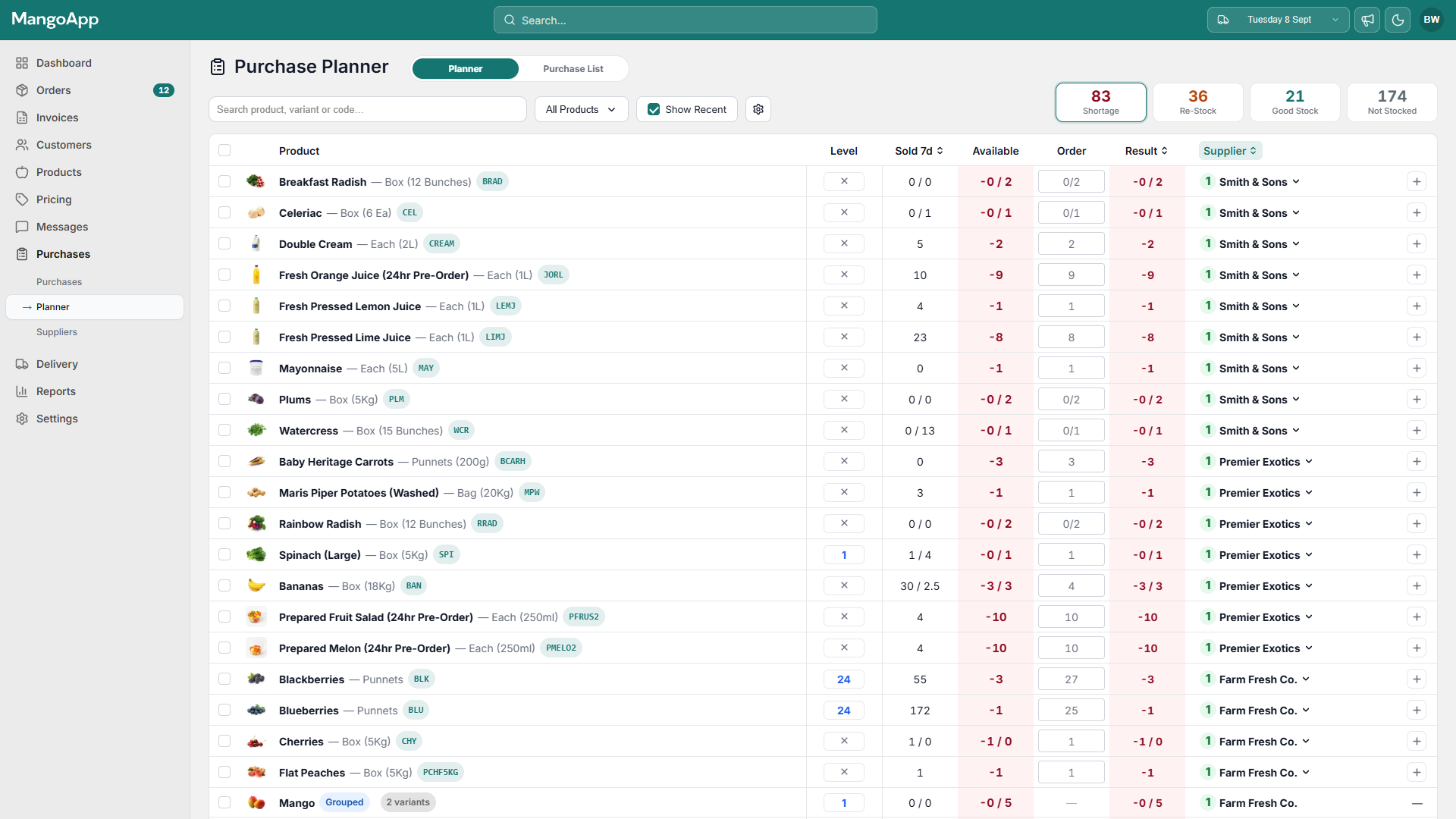Image resolution: width=1456 pixels, height=819 pixels.
Task: Select all products header checkbox
Action: pyautogui.click(x=224, y=150)
